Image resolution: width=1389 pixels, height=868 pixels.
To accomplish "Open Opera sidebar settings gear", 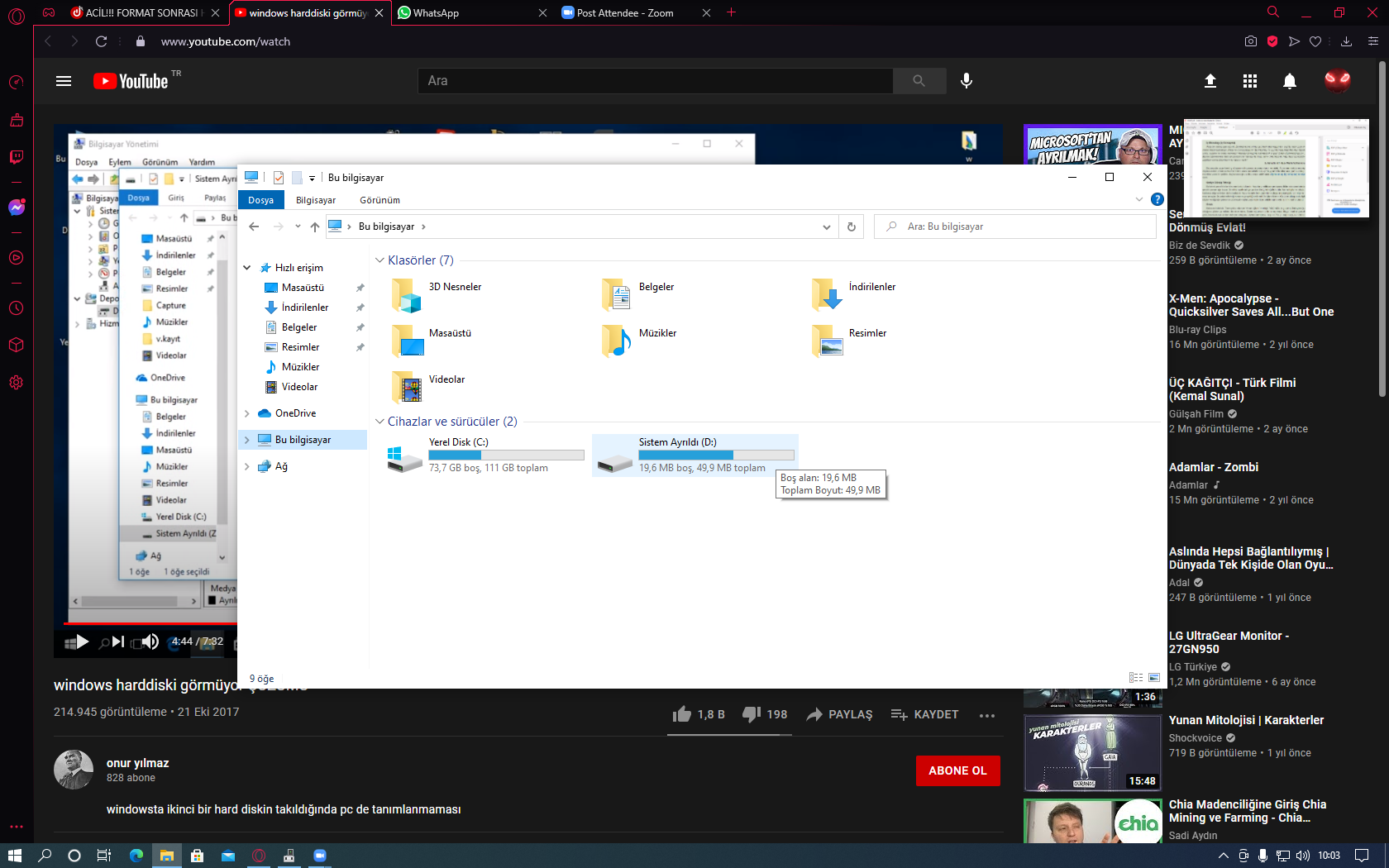I will coord(17,383).
